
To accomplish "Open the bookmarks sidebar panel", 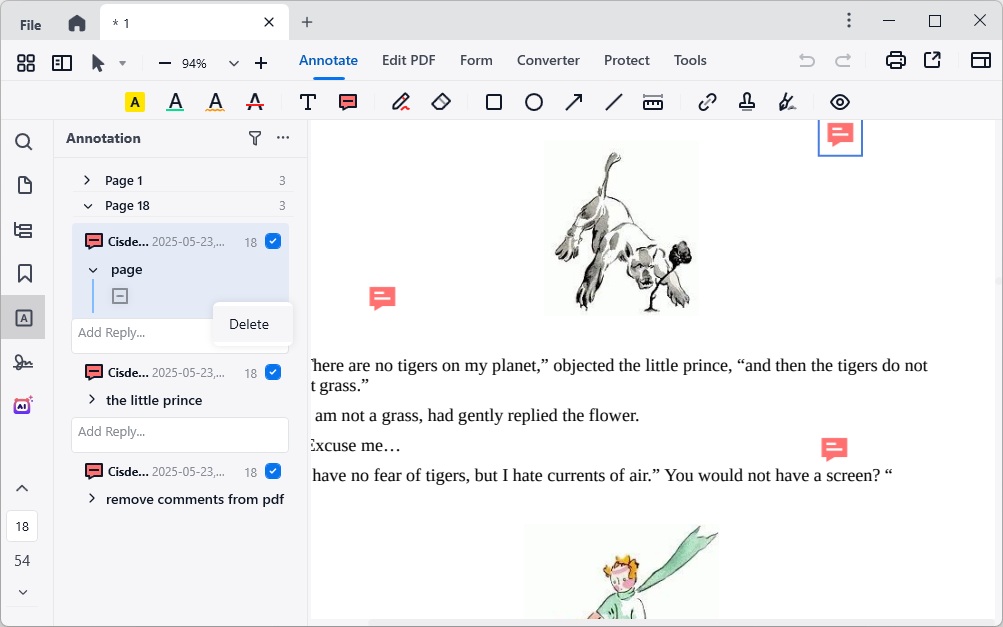I will coord(24,273).
